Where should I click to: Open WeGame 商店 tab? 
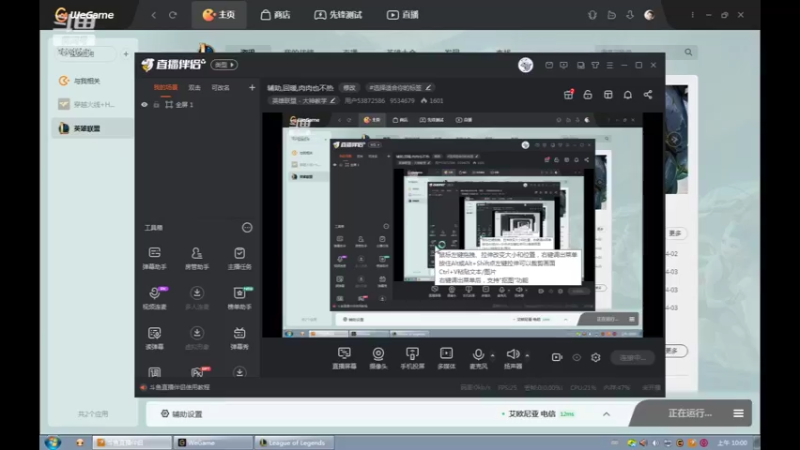click(276, 15)
